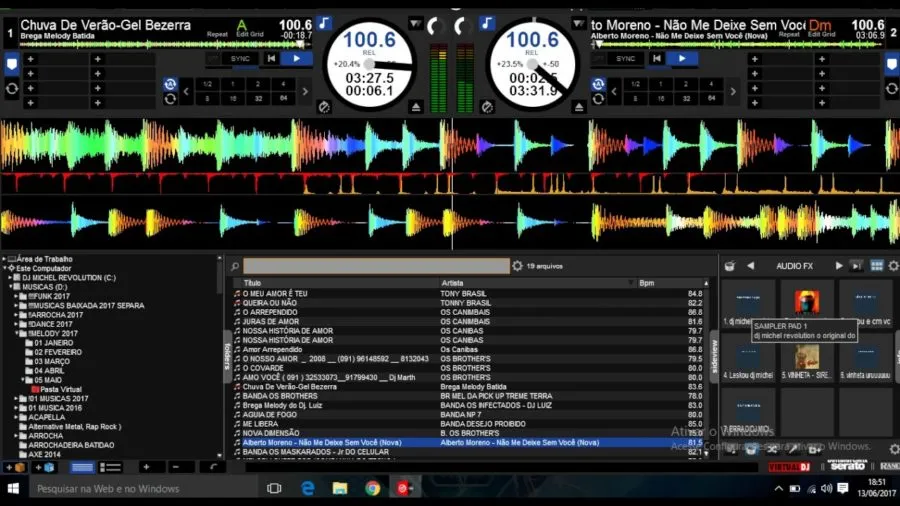Trigger sampler pad 5 VINHETA - SIRE

(806, 357)
